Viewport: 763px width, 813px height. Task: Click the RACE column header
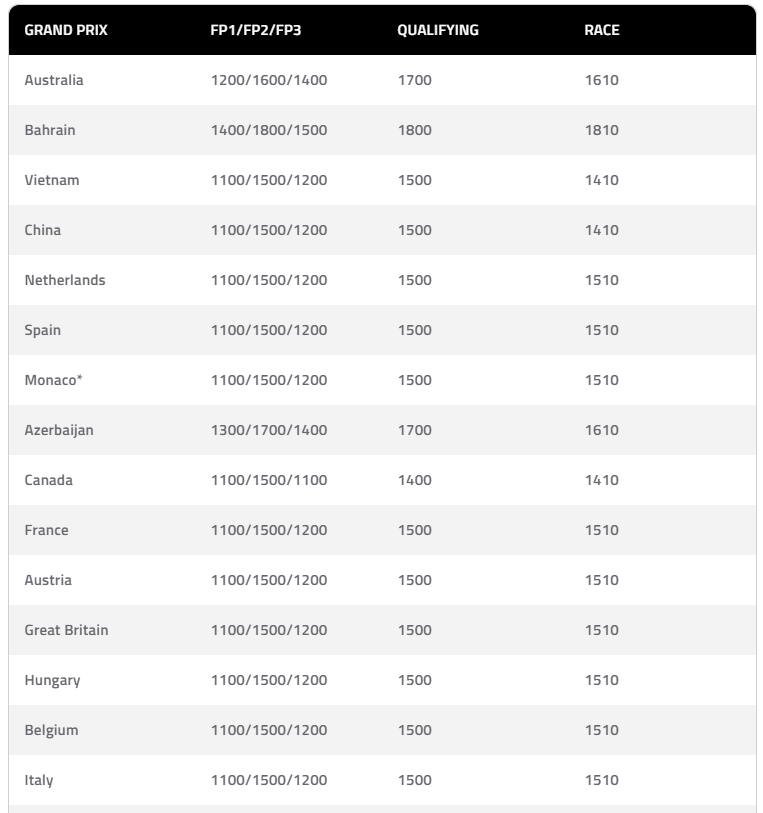click(x=602, y=30)
